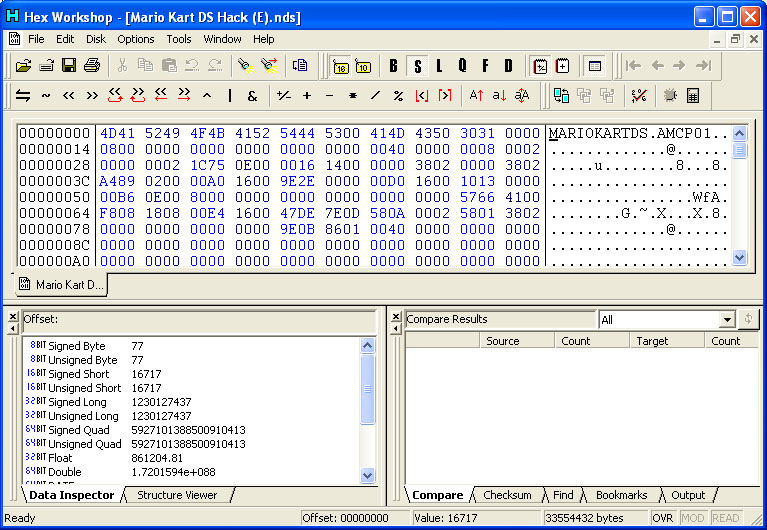
Task: Open the All filter dropdown in Compare Results
Action: tap(727, 320)
